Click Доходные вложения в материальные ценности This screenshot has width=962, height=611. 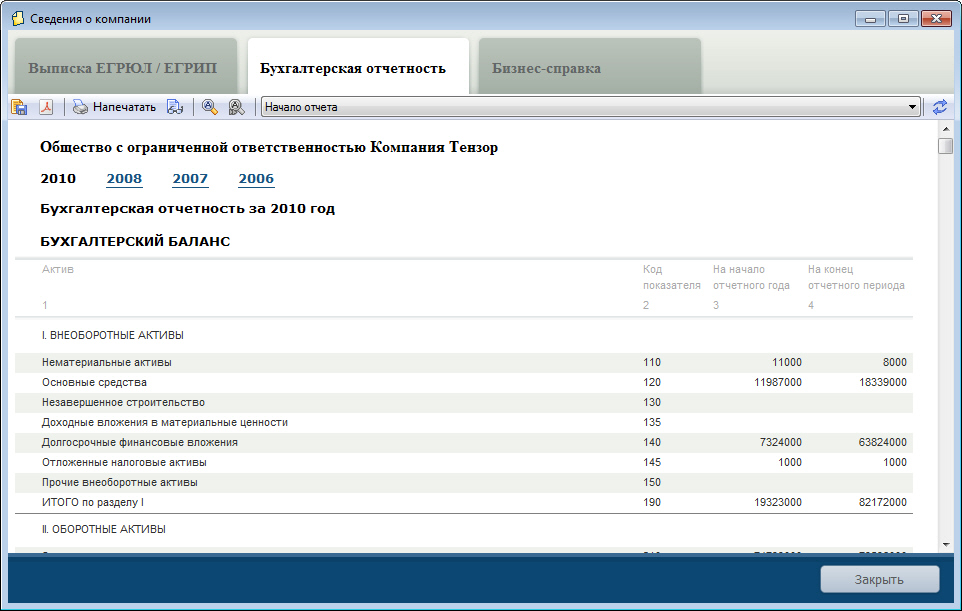tap(164, 422)
